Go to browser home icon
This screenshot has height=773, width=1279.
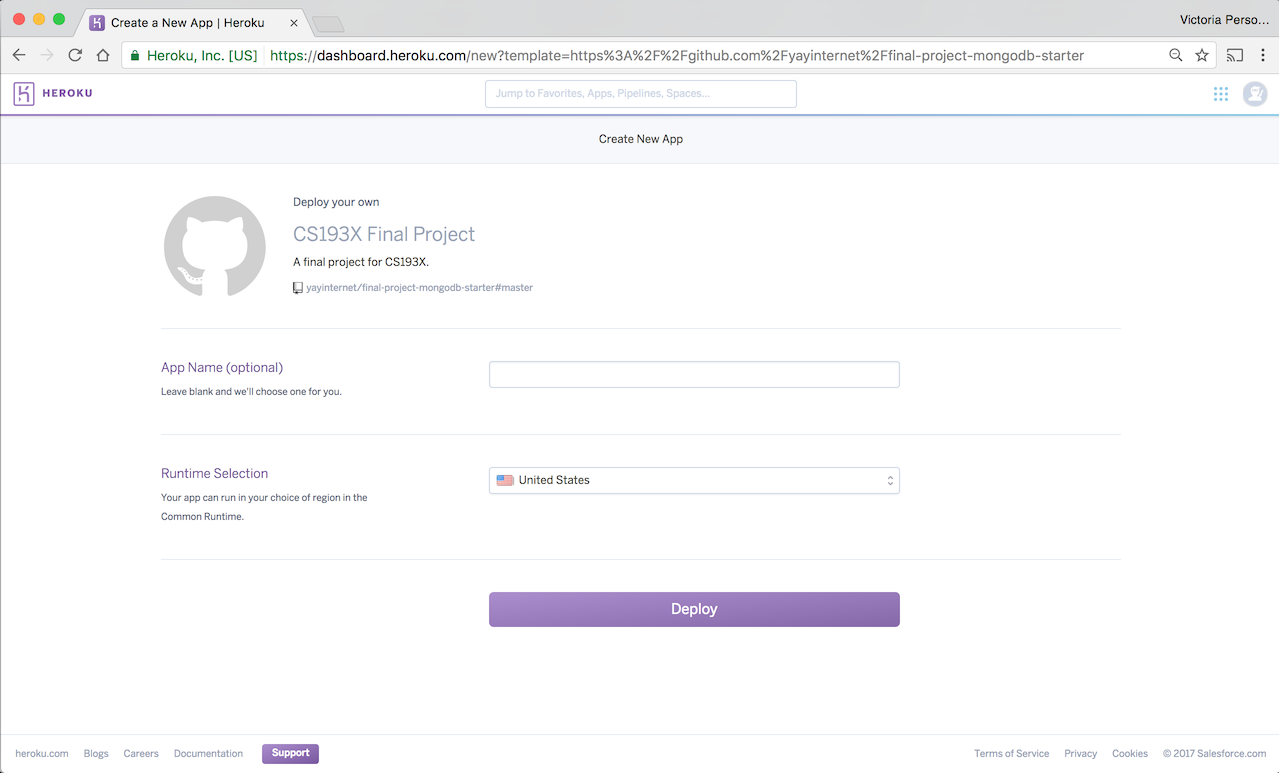[103, 56]
